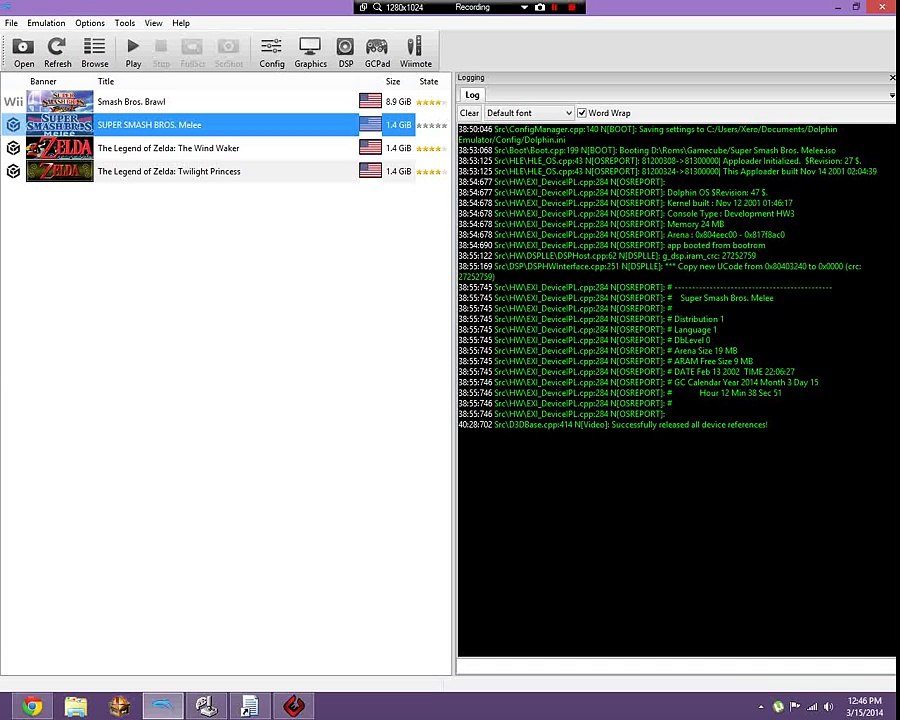Close the Logging panel

click(x=892, y=78)
